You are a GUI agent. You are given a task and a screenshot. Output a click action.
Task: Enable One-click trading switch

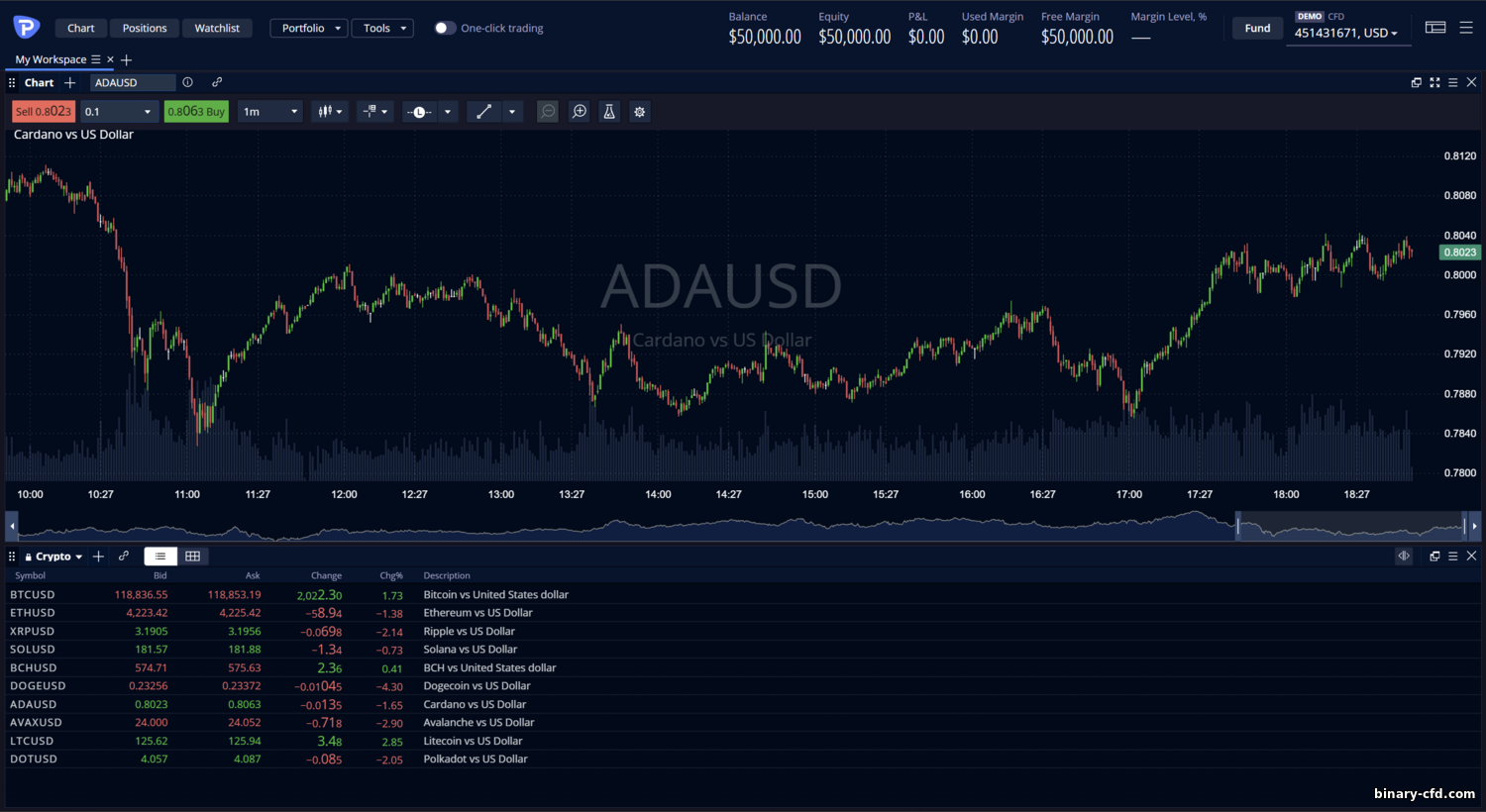tap(445, 28)
